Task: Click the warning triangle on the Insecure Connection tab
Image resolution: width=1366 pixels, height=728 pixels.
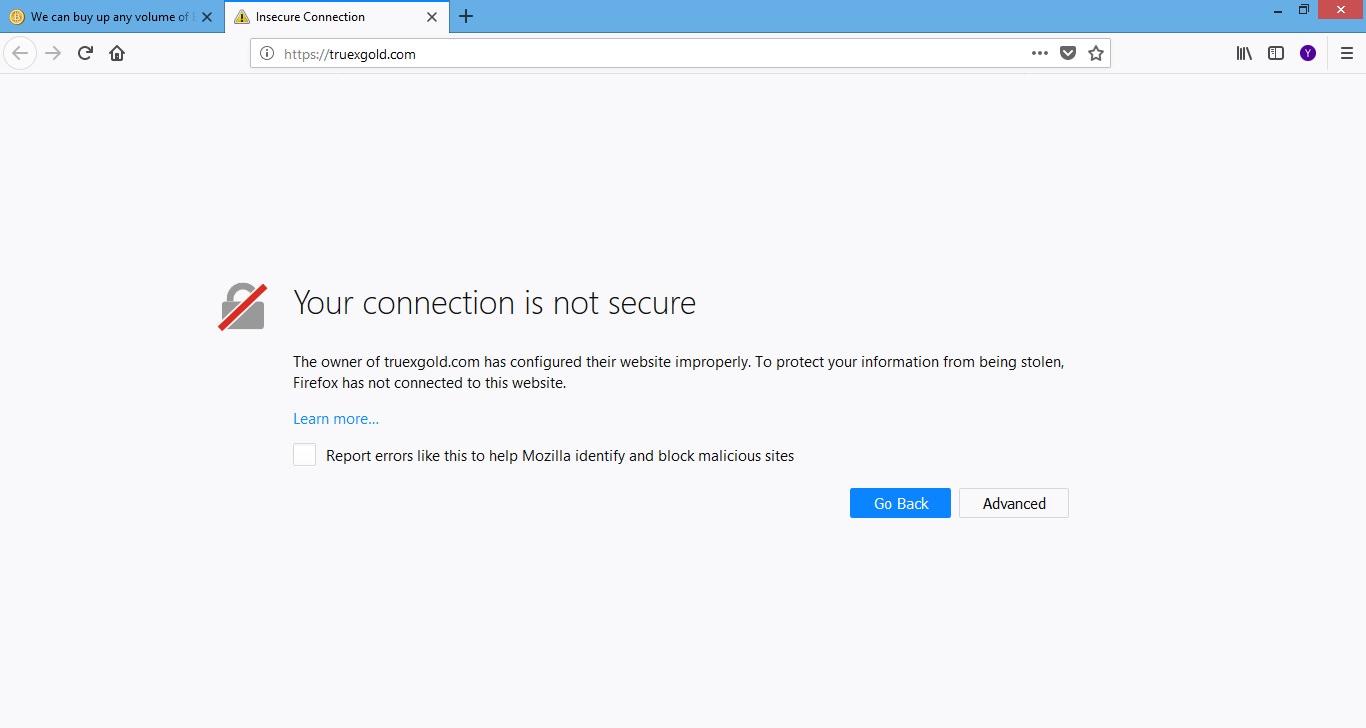Action: (242, 17)
